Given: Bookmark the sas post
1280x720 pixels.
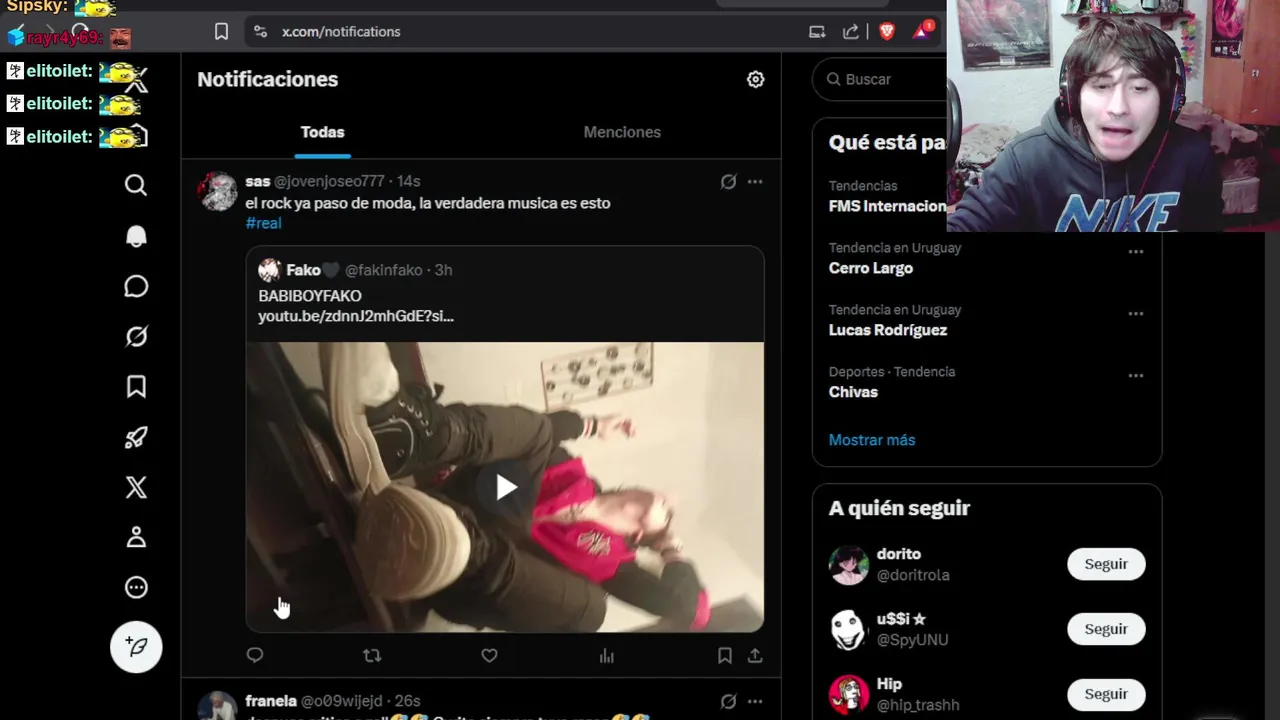Looking at the screenshot, I should 725,656.
